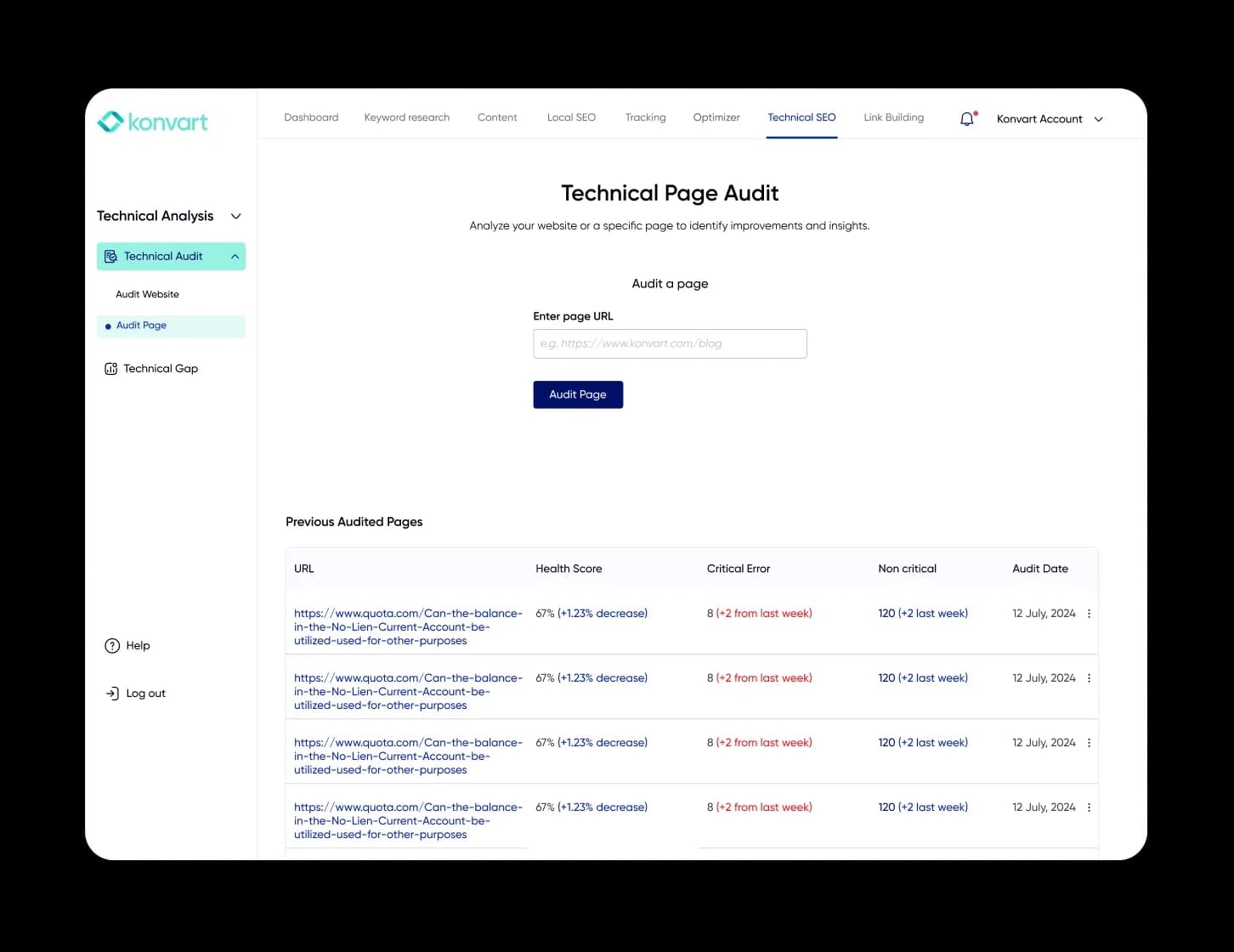Open the fourth audited quota.com URL link
1234x952 pixels.
click(408, 821)
